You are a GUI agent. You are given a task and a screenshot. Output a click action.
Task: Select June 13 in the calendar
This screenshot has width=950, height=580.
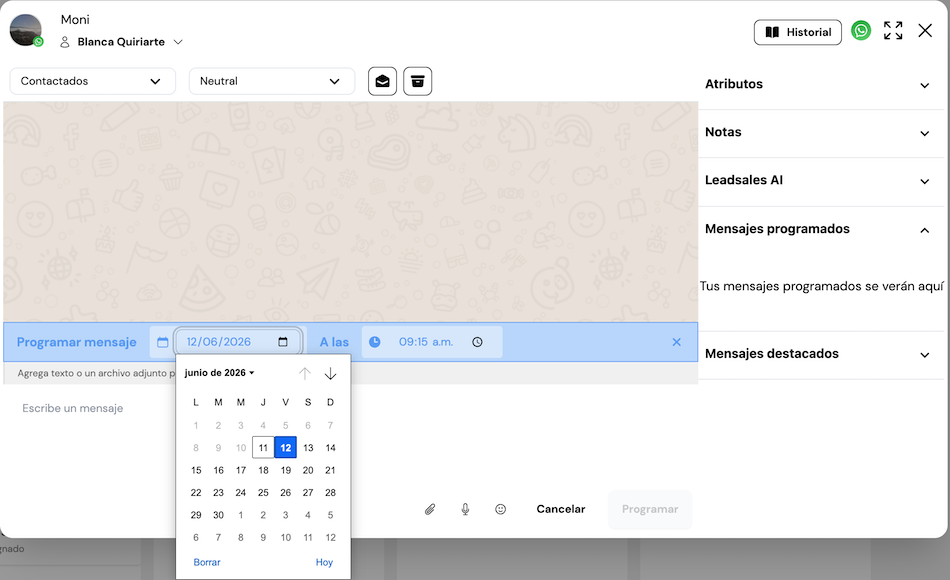tap(308, 448)
